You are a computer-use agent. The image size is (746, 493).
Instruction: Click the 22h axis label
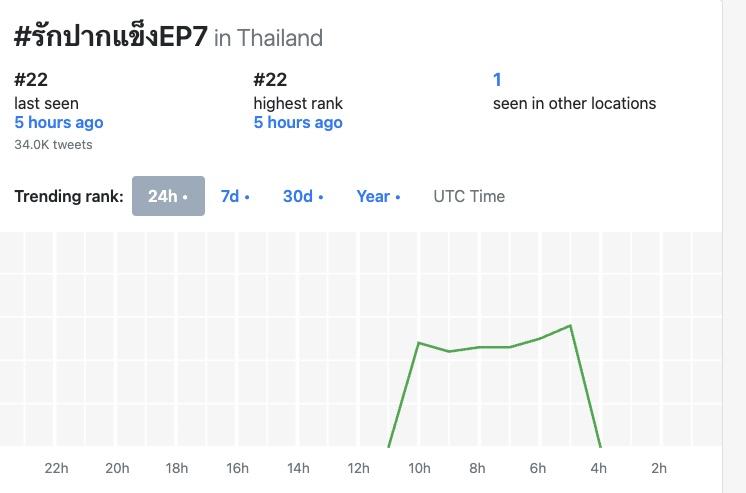coord(57,468)
